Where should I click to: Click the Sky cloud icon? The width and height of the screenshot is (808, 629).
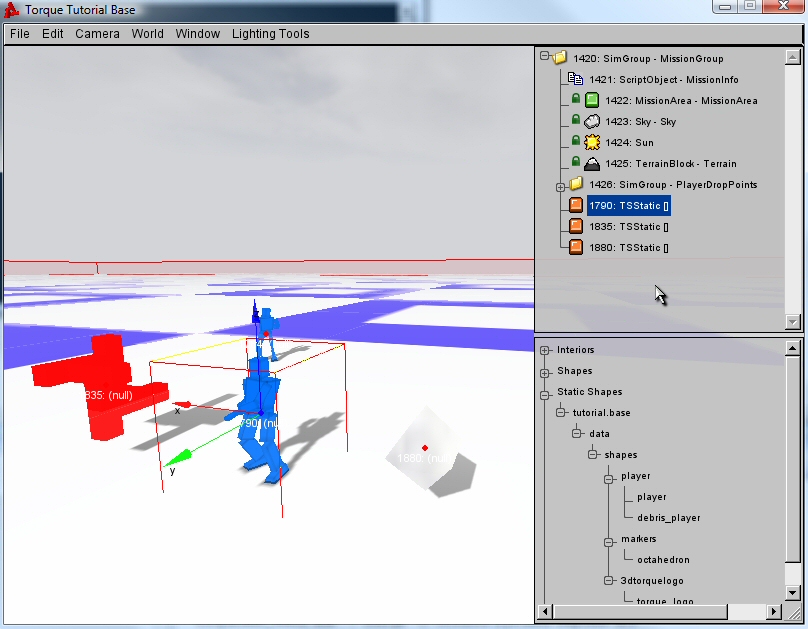click(592, 122)
